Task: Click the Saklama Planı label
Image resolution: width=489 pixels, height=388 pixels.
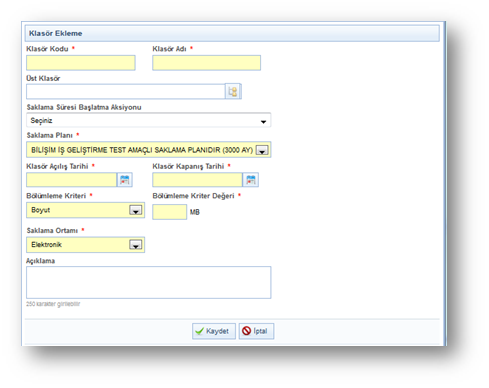Action: (x=50, y=135)
